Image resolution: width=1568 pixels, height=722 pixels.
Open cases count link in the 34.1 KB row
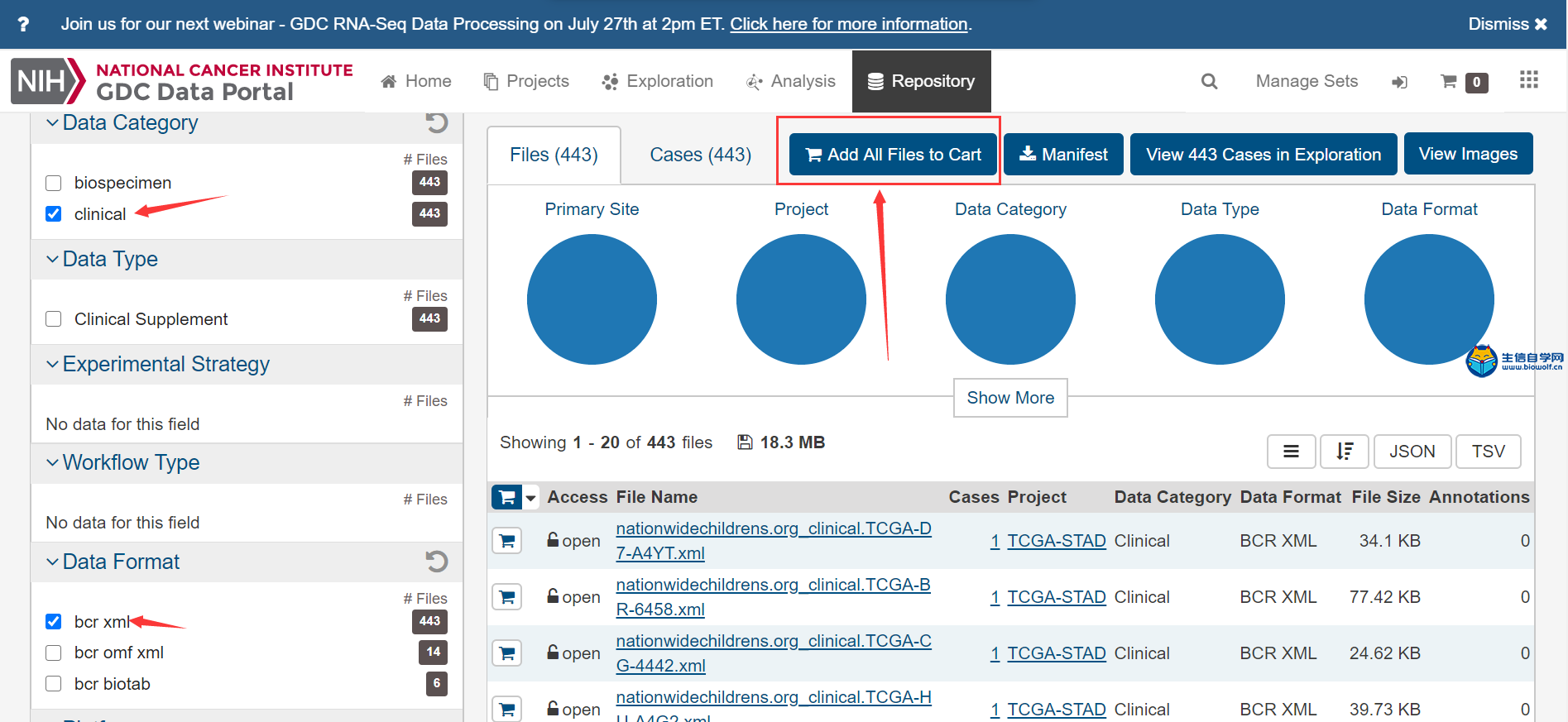click(x=995, y=541)
